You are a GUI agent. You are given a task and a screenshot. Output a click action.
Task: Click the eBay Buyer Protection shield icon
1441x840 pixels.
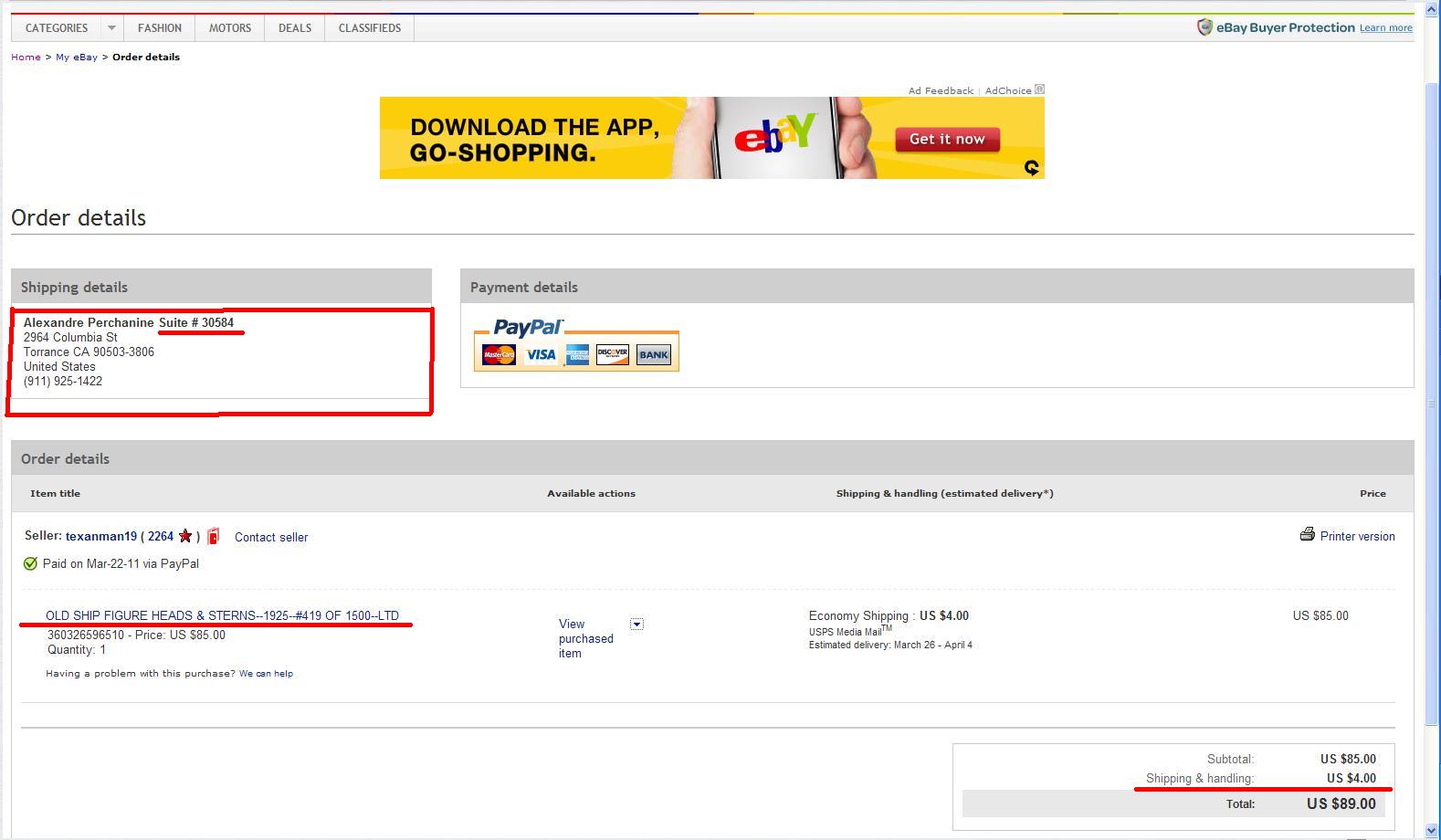(x=1204, y=27)
